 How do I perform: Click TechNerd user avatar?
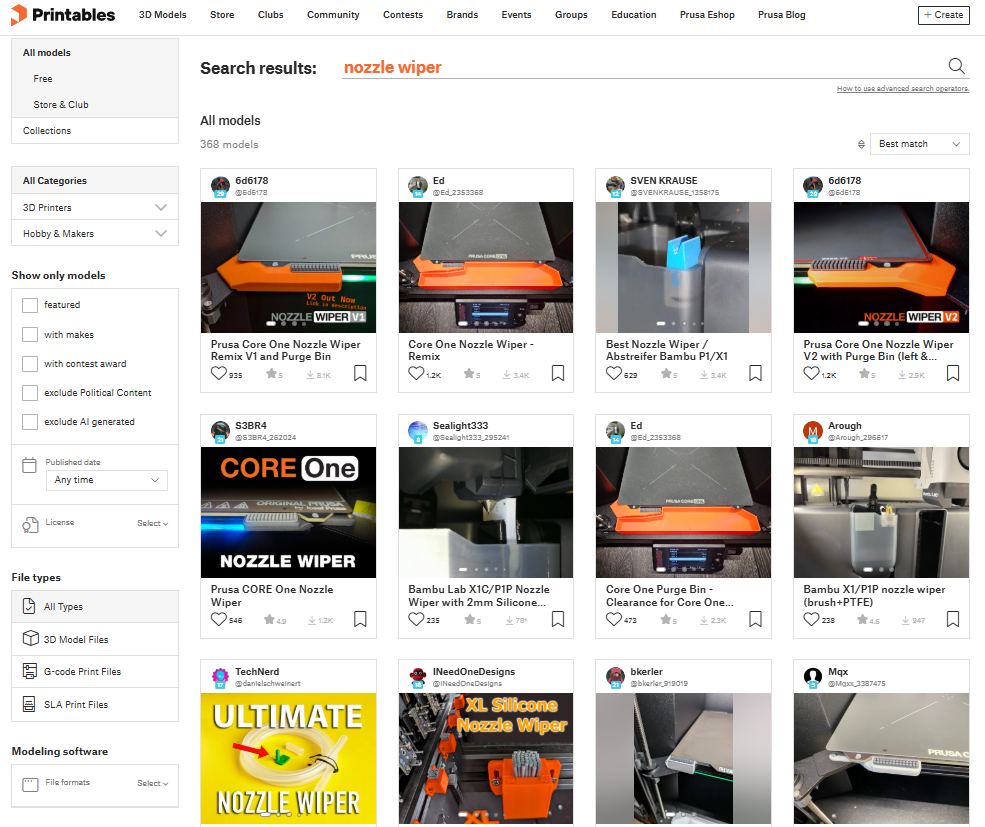[220, 677]
